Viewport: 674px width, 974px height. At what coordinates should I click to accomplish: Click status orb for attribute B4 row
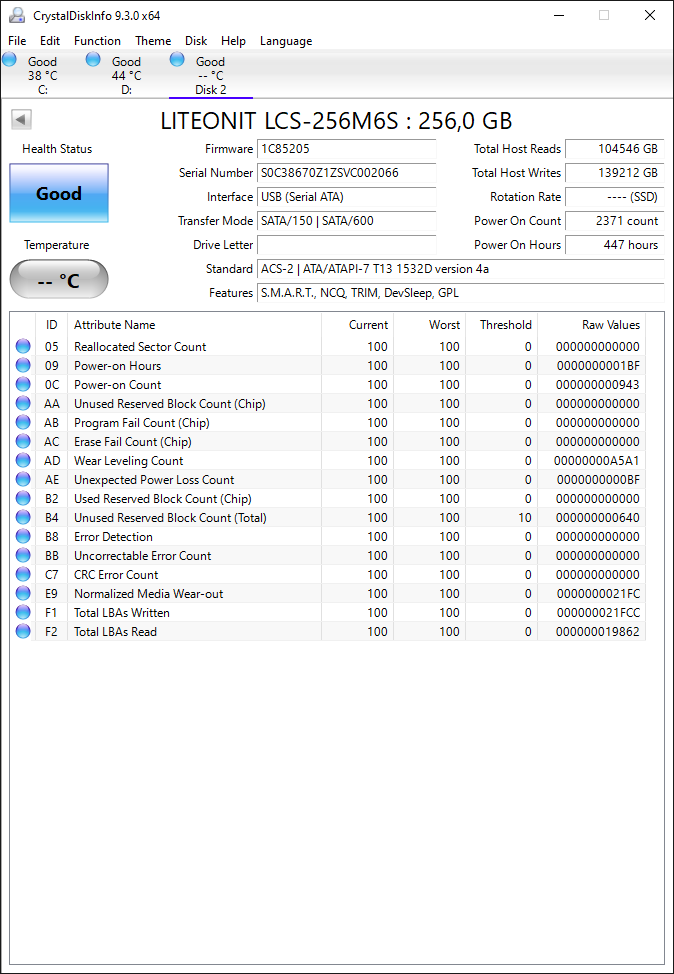coord(23,517)
